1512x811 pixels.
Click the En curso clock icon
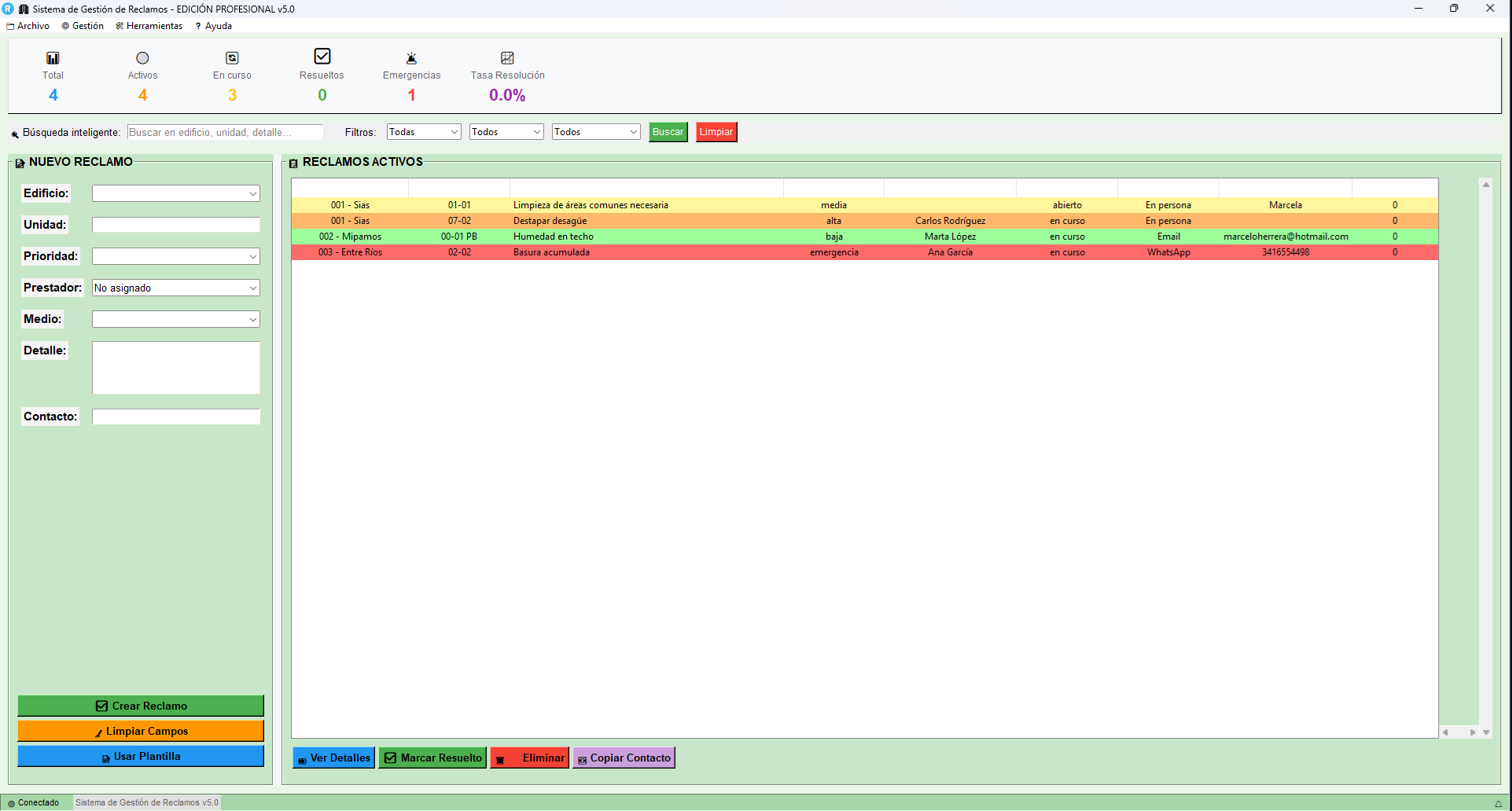[232, 56]
